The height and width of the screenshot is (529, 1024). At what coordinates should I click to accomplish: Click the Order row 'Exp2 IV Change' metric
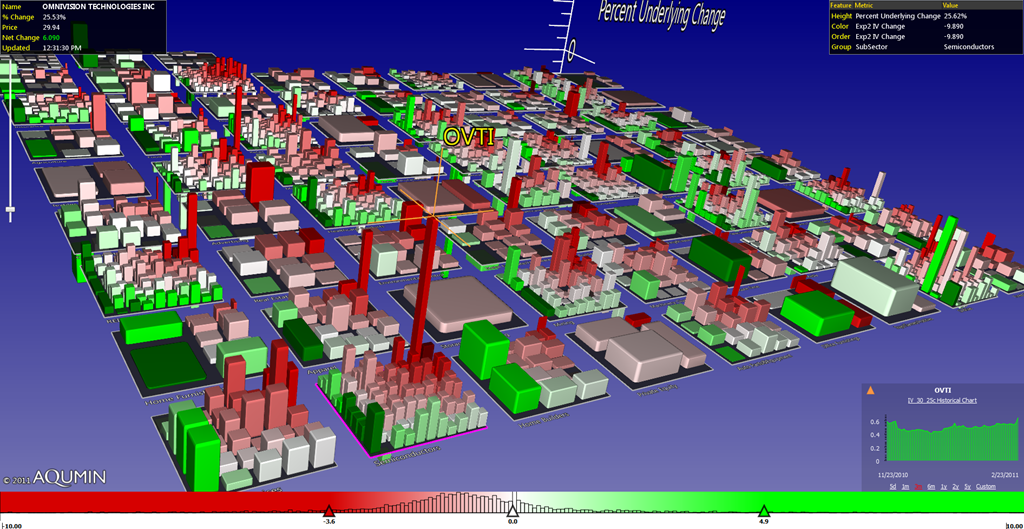(x=880, y=37)
